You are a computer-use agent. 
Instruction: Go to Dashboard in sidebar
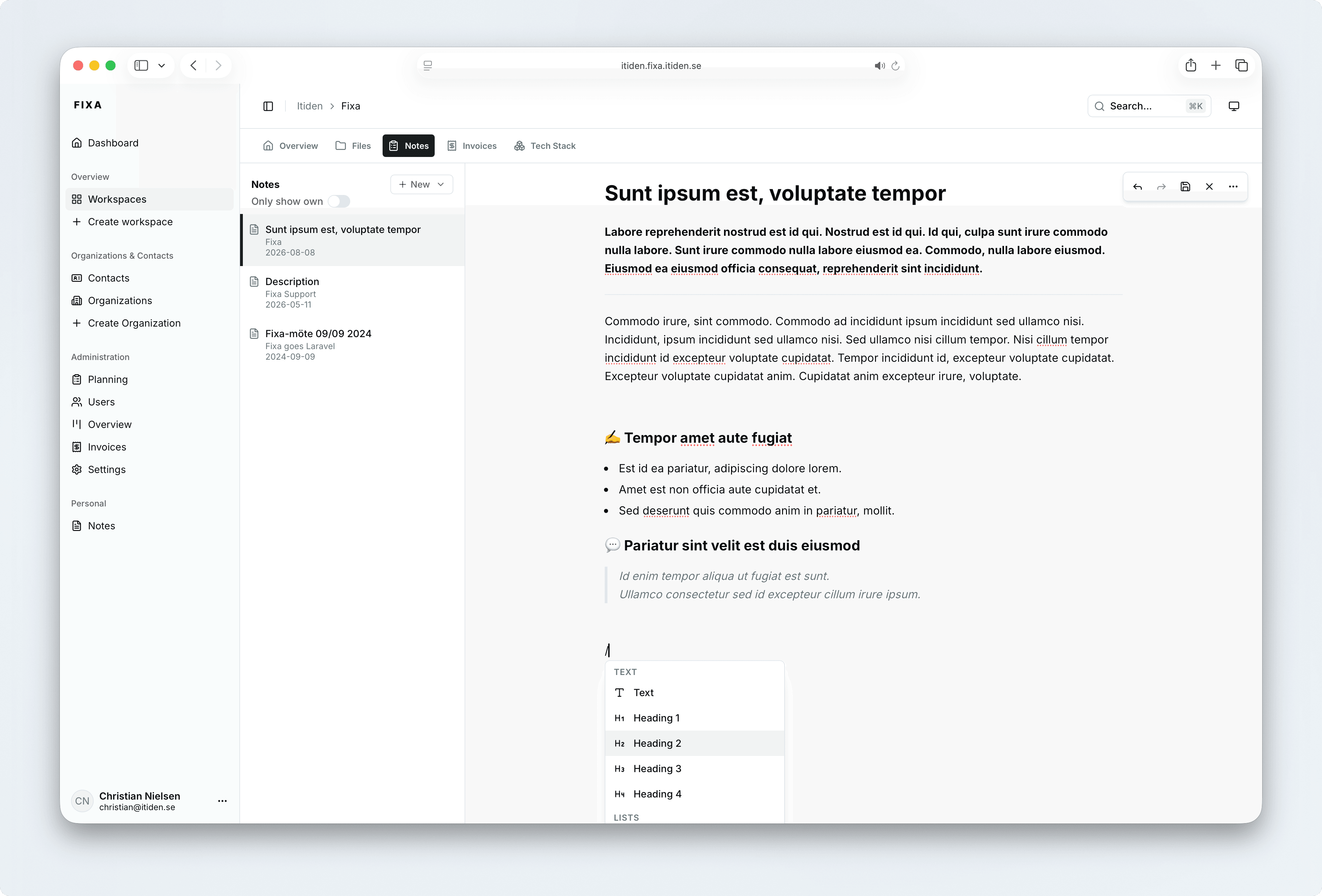tap(150, 143)
